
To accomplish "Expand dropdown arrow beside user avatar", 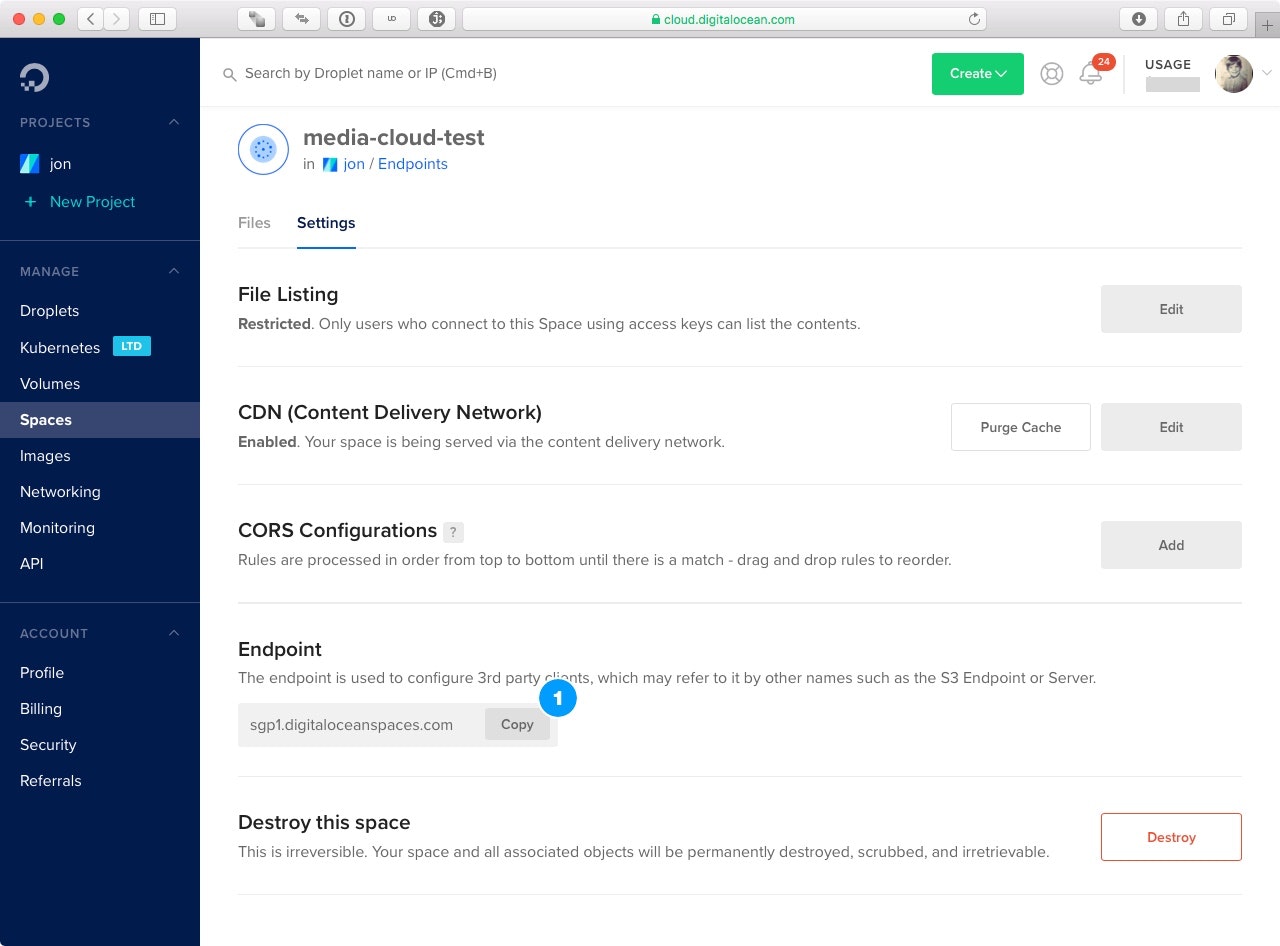I will [x=1267, y=73].
